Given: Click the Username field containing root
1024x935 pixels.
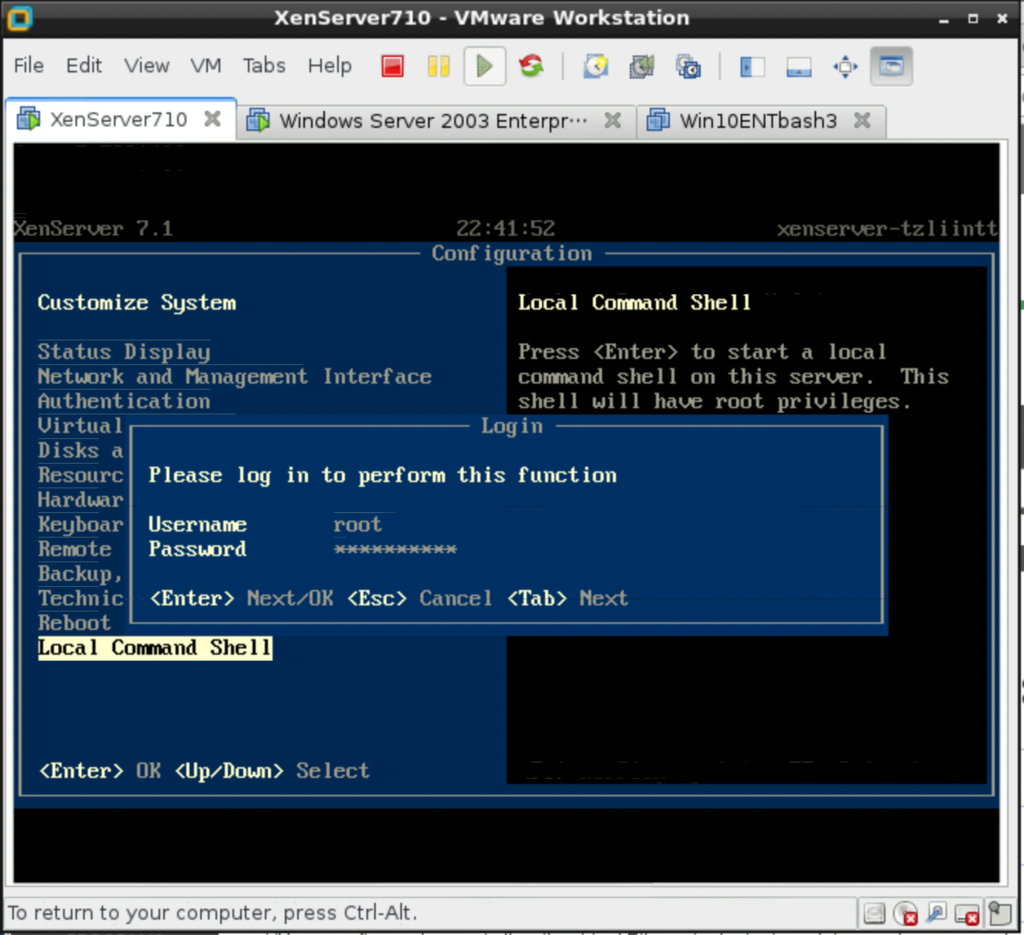Looking at the screenshot, I should 357,524.
